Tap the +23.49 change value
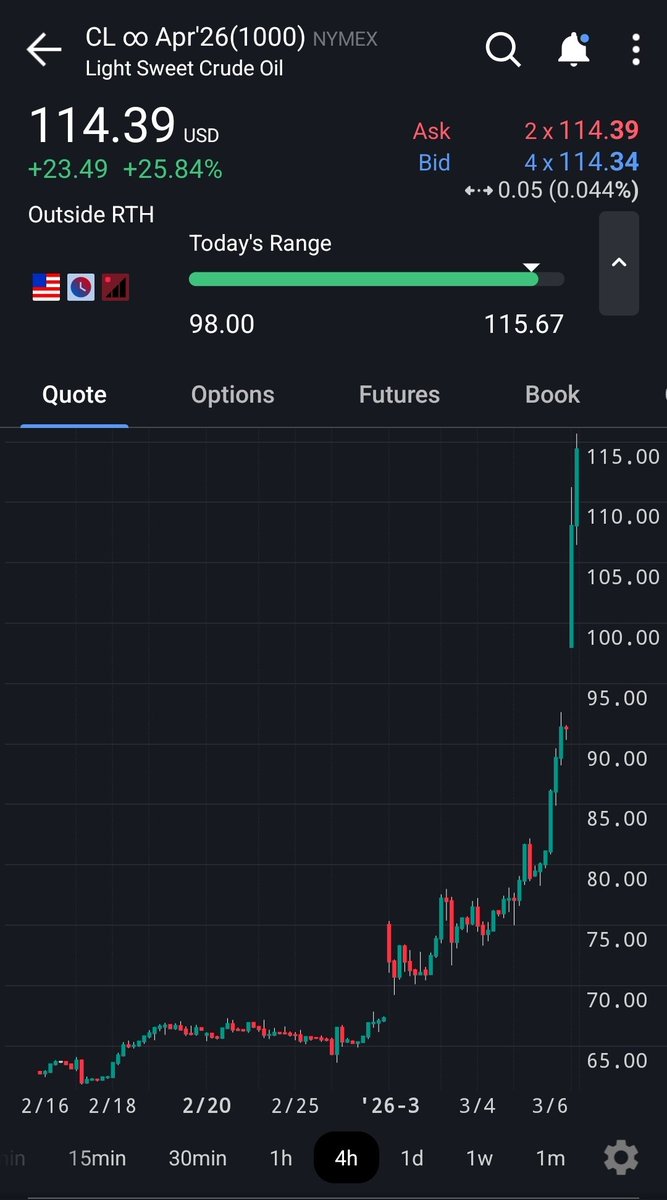 pyautogui.click(x=68, y=170)
